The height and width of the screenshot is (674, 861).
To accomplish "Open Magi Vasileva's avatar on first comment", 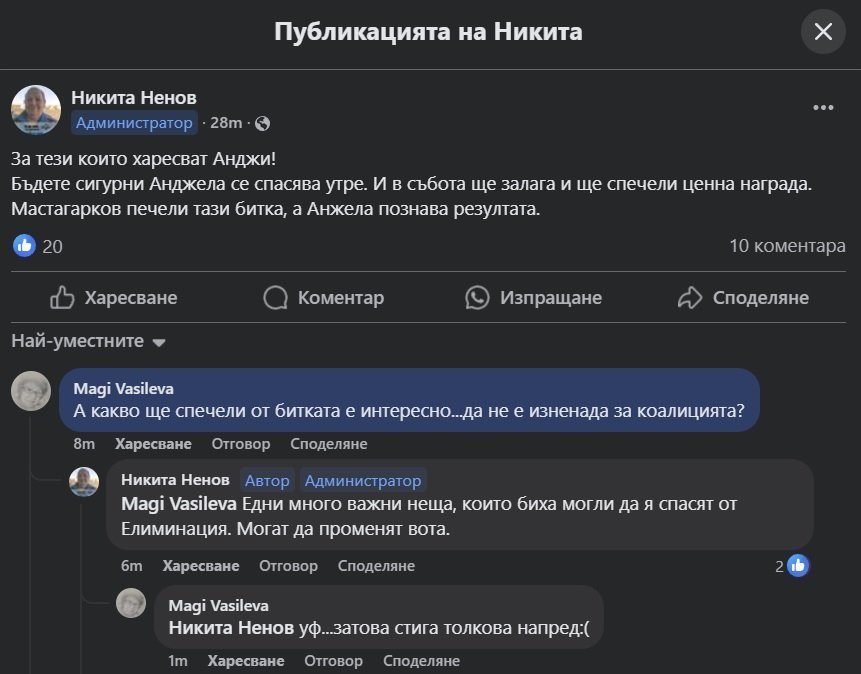I will pos(31,391).
